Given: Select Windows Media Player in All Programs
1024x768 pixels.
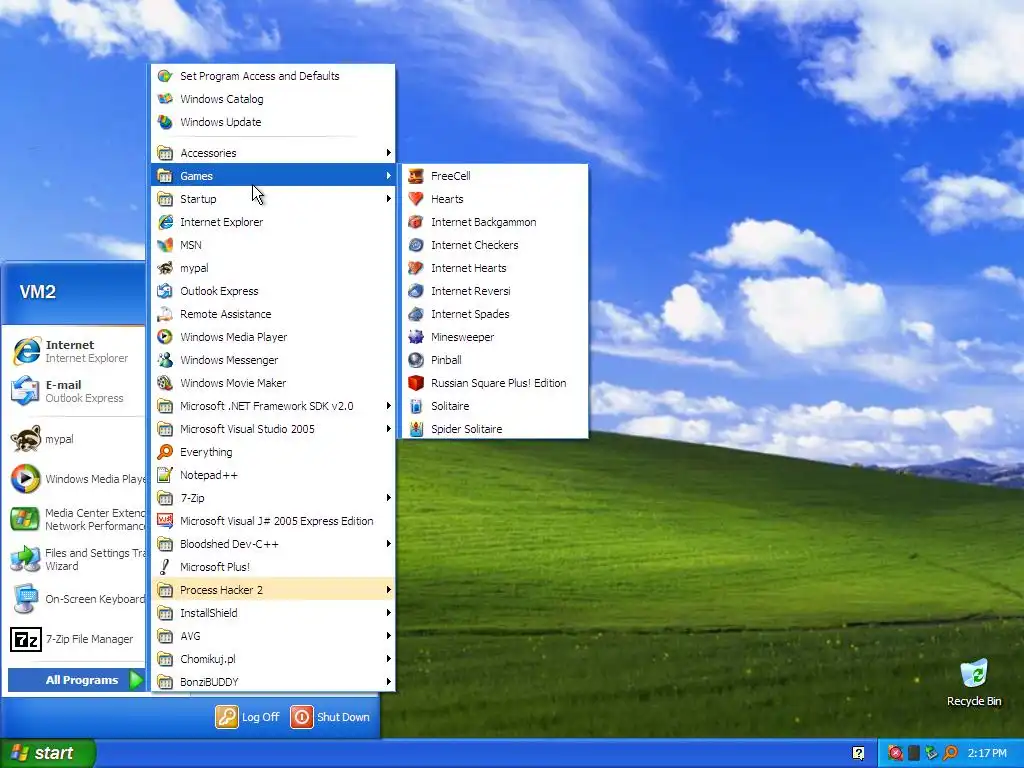Looking at the screenshot, I should (x=273, y=337).
